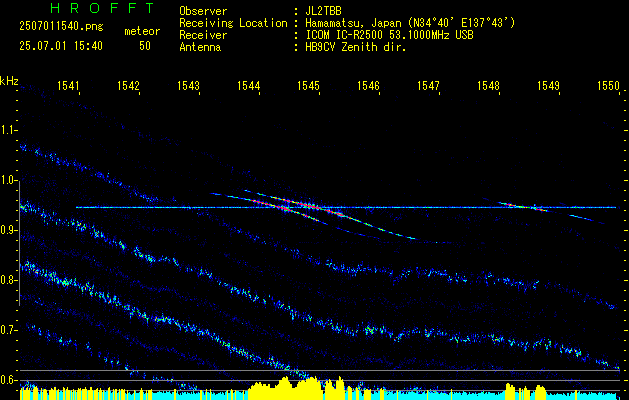Screen dimensions: 629x400
Task: Click the observer callsign JL2TBB
Action: click(x=323, y=11)
